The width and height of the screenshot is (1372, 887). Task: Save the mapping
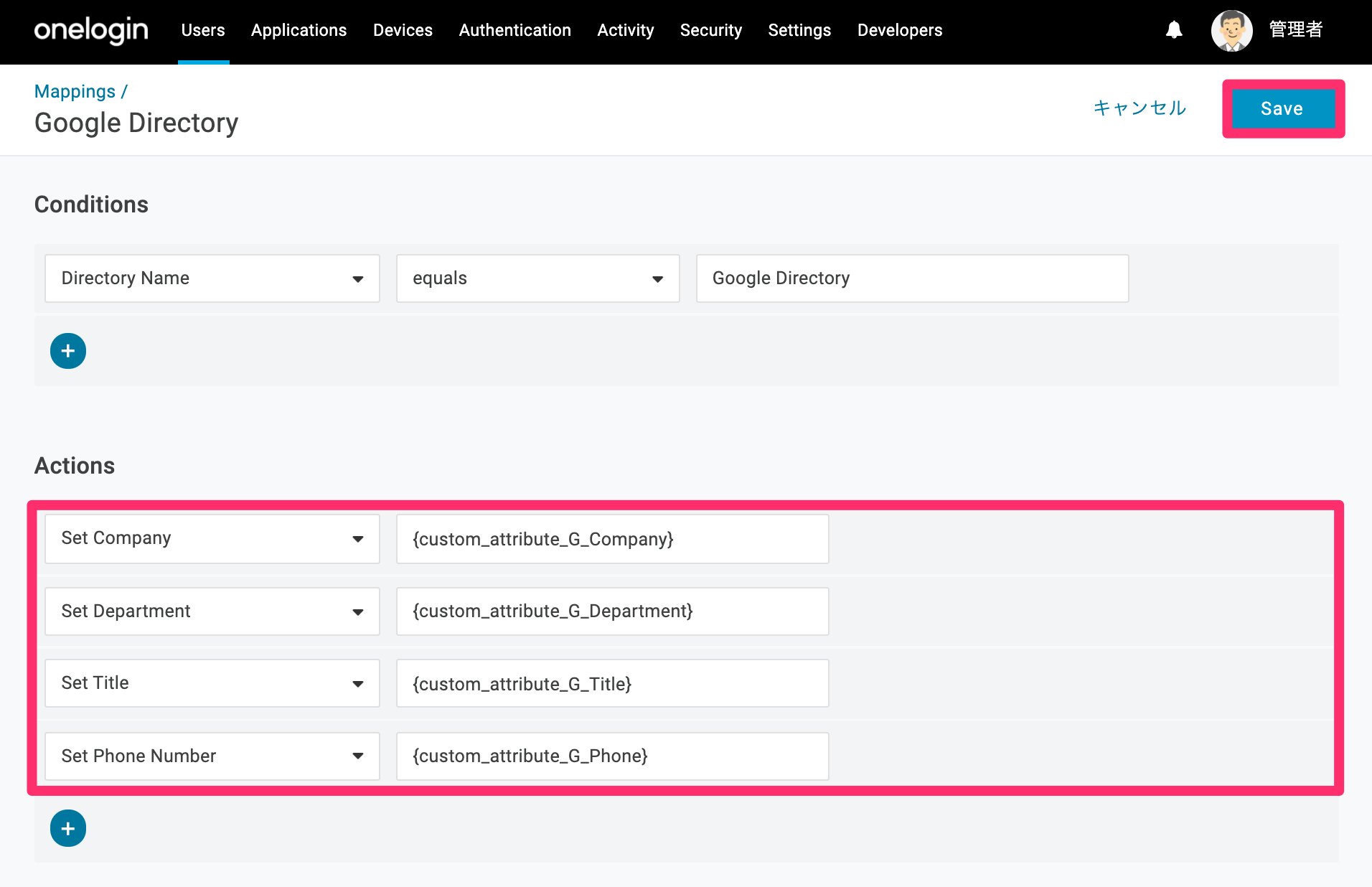(1283, 109)
